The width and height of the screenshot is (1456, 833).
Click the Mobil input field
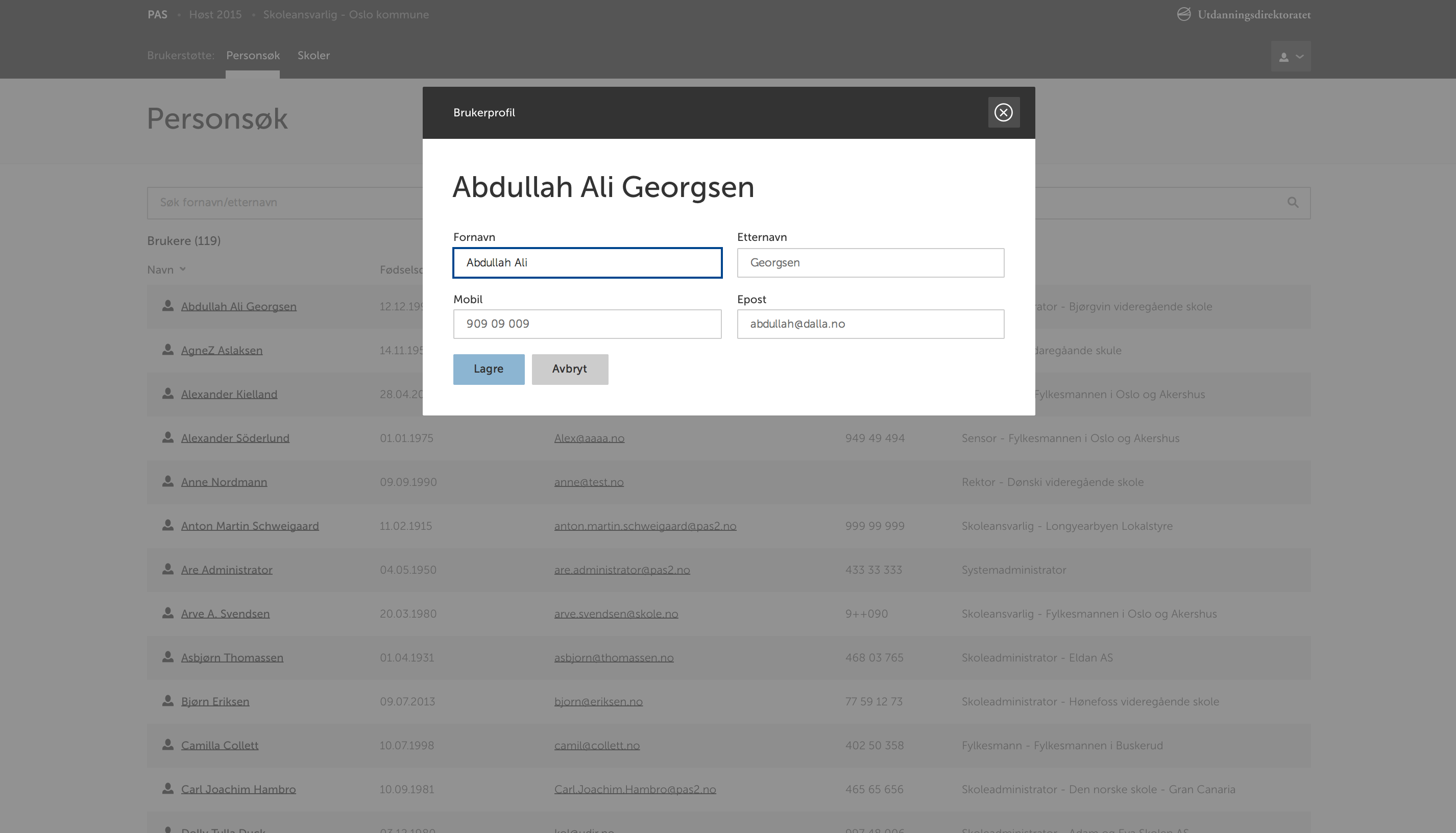[x=587, y=324]
